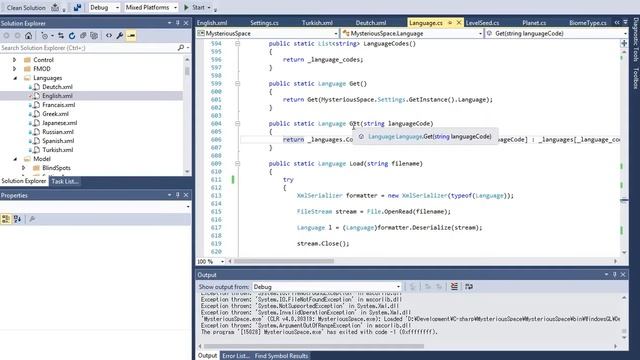Collapse the Model folder
The image size is (640, 360).
click(15, 159)
